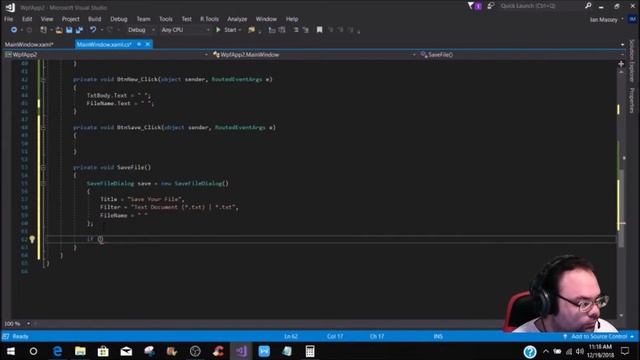Collapse the BtnSave_Click method outline
The width and height of the screenshot is (640, 360).
(x=43, y=128)
